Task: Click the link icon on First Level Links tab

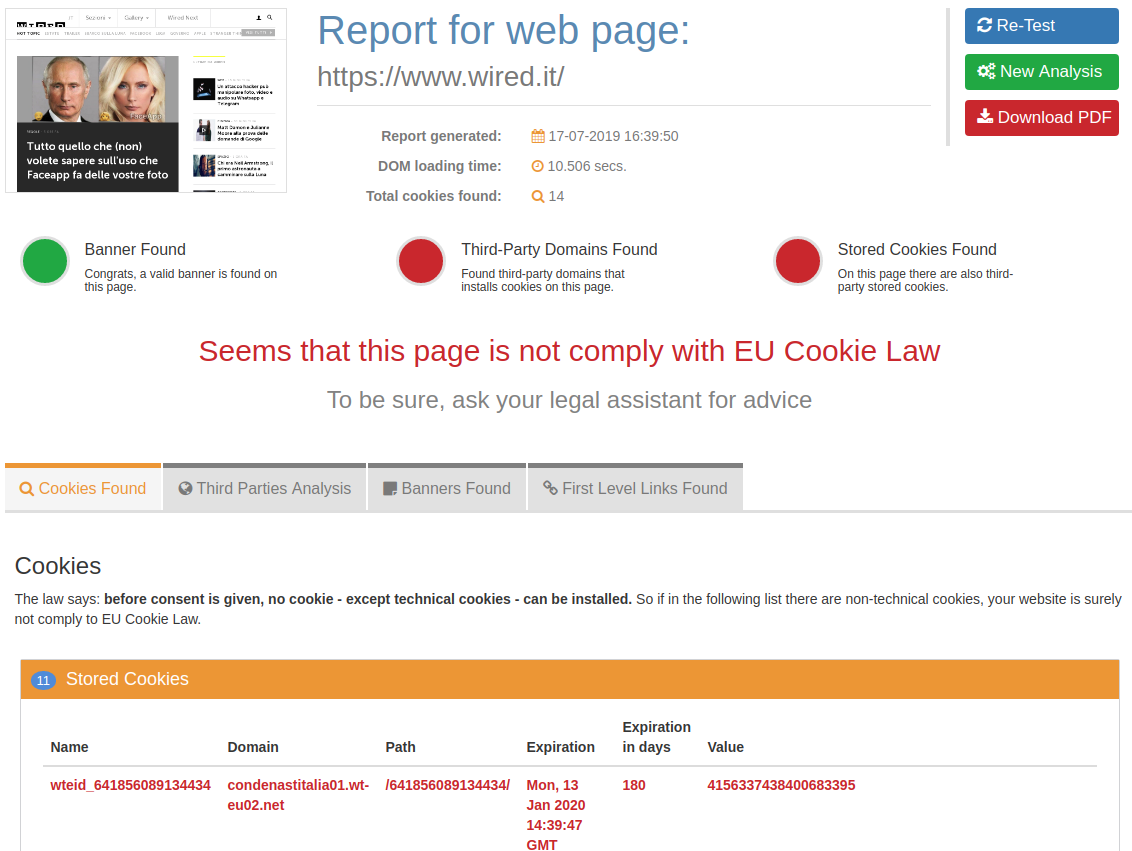Action: pyautogui.click(x=550, y=488)
